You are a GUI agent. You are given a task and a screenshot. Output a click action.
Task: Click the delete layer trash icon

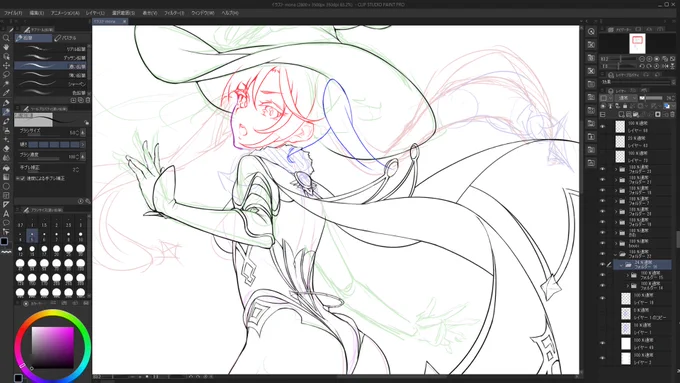[x=673, y=115]
